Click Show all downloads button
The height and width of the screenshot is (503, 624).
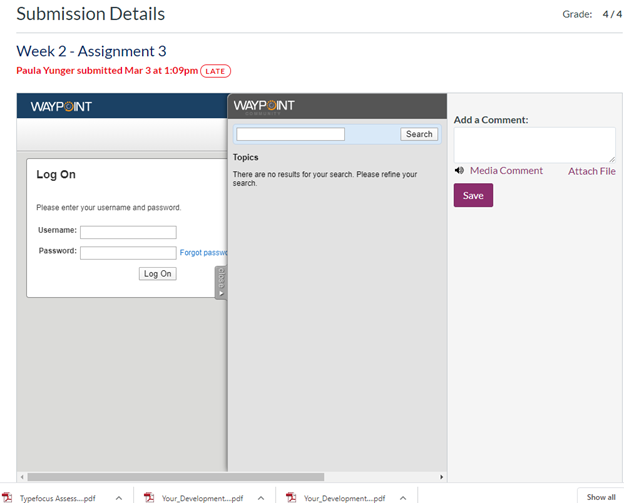(x=600, y=497)
